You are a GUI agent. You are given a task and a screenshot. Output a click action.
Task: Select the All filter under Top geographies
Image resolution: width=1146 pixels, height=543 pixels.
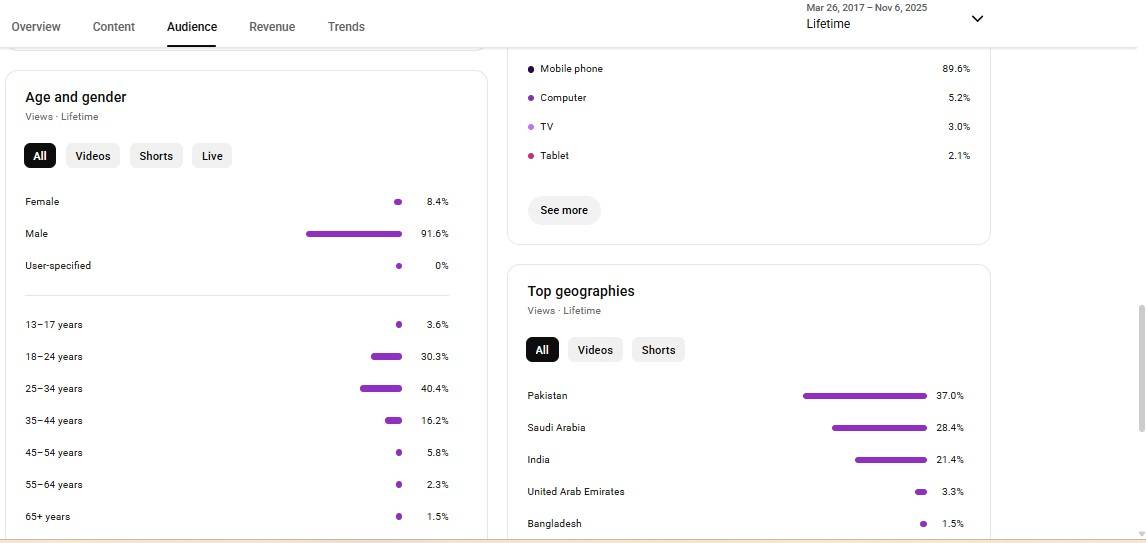542,350
